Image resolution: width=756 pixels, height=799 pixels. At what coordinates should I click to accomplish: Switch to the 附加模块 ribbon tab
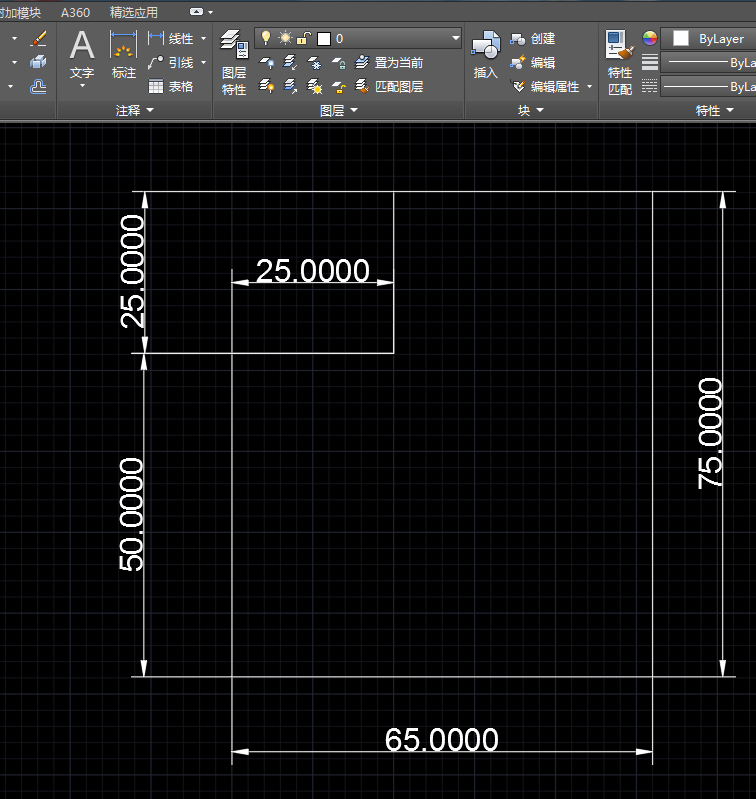[x=20, y=13]
